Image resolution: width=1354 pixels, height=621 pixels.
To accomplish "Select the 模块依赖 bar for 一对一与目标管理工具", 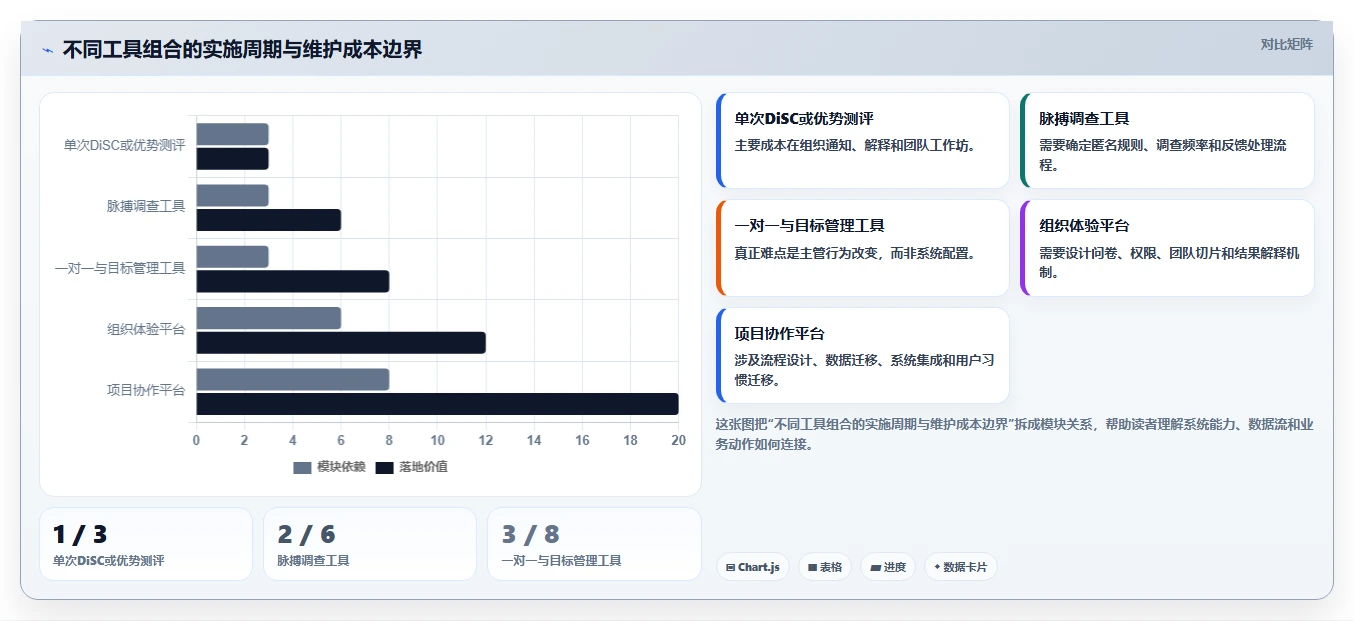I will coord(232,257).
